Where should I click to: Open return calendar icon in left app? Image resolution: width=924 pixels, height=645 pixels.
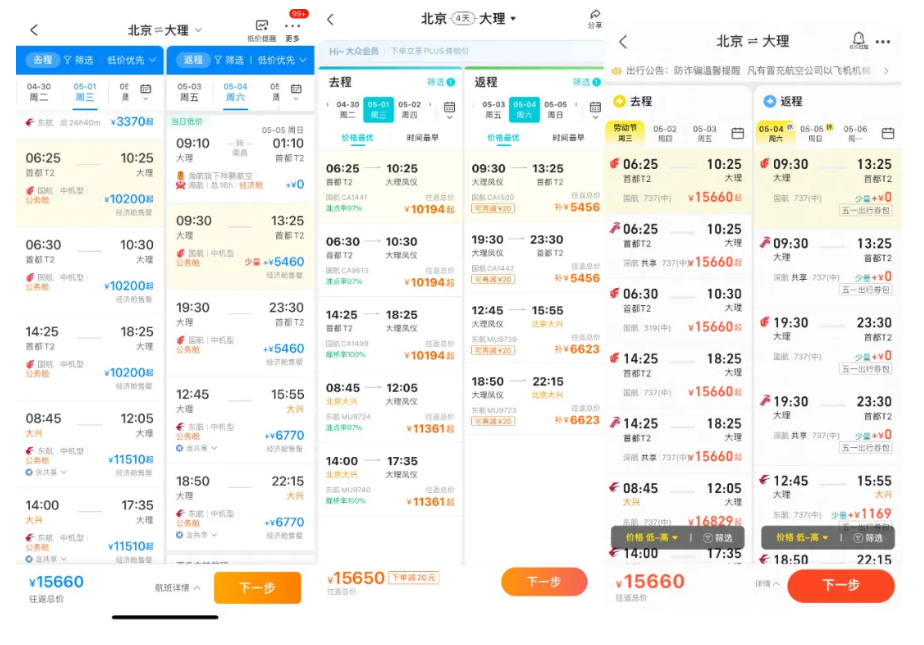click(296, 90)
